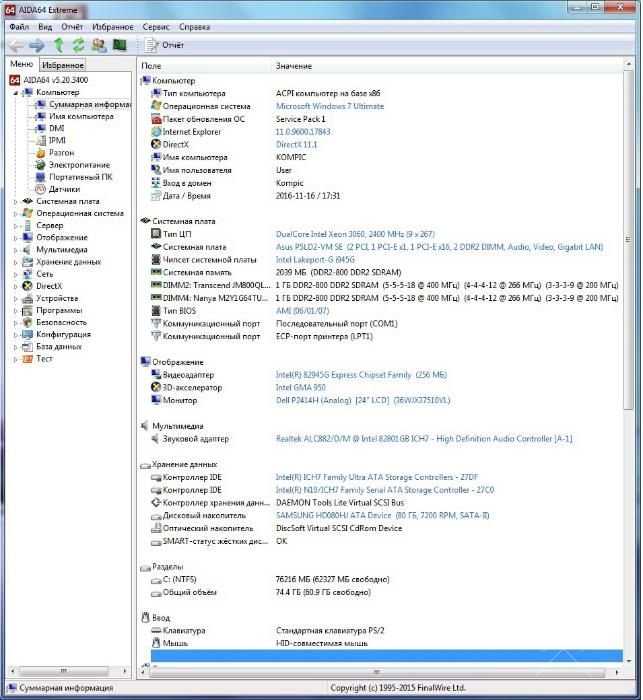Open the Intel GMA 950 link
The height and width of the screenshot is (700, 643).
point(301,388)
